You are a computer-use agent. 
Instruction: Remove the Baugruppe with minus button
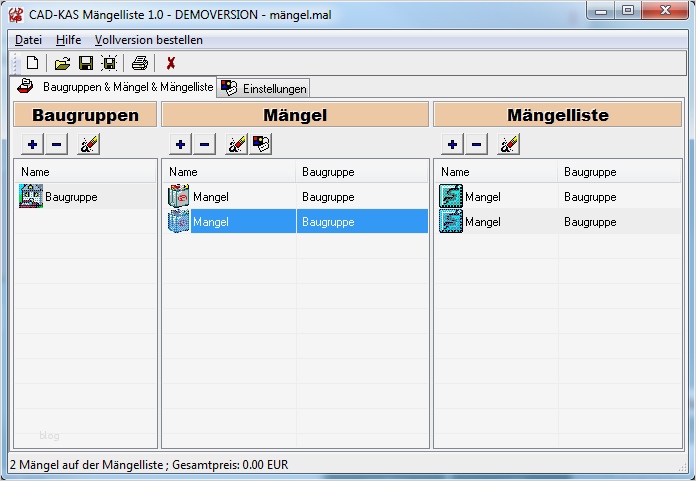point(56,144)
